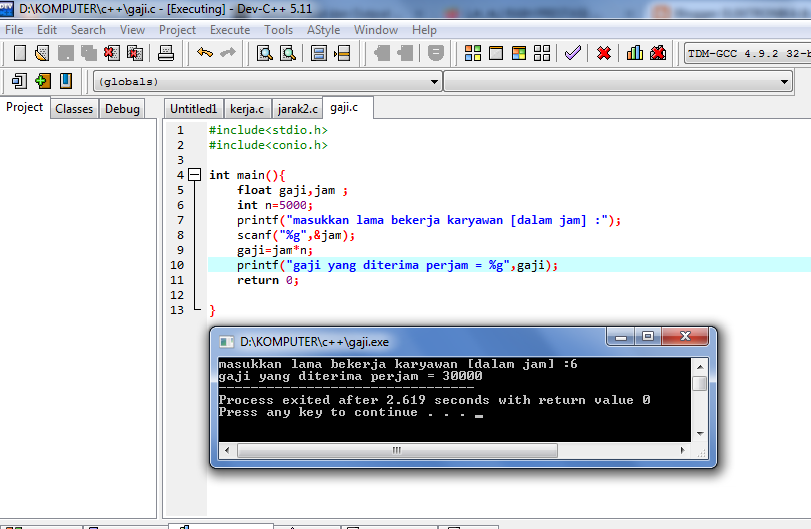Switch to the Project panel tab
The height and width of the screenshot is (529, 811).
[x=24, y=107]
